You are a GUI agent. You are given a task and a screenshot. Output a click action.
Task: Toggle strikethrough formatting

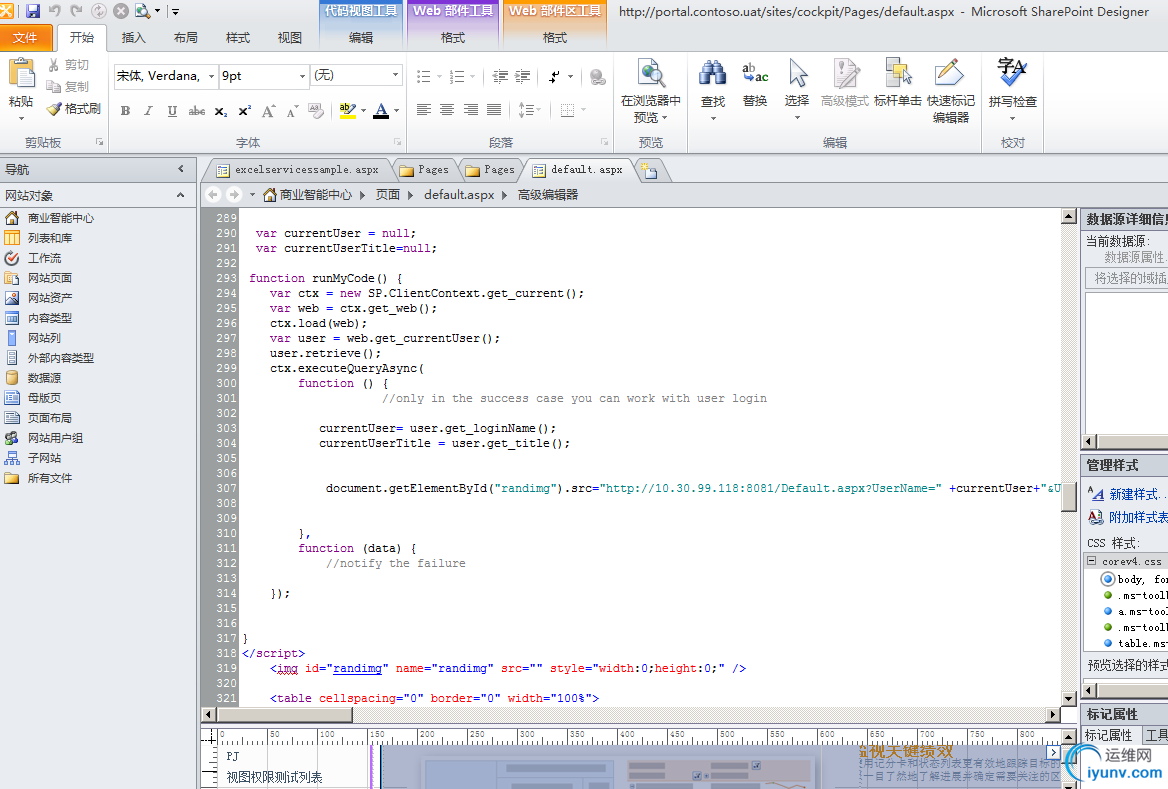[x=196, y=111]
